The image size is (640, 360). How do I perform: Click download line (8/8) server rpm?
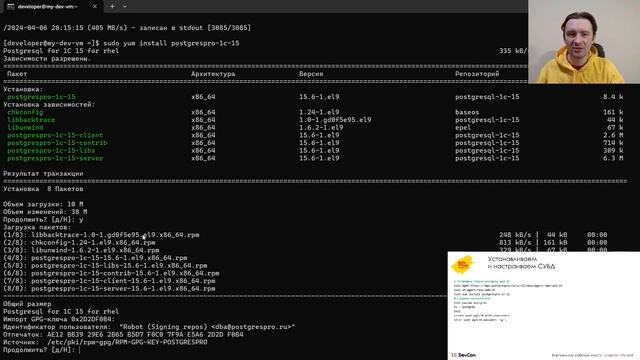pos(109,289)
